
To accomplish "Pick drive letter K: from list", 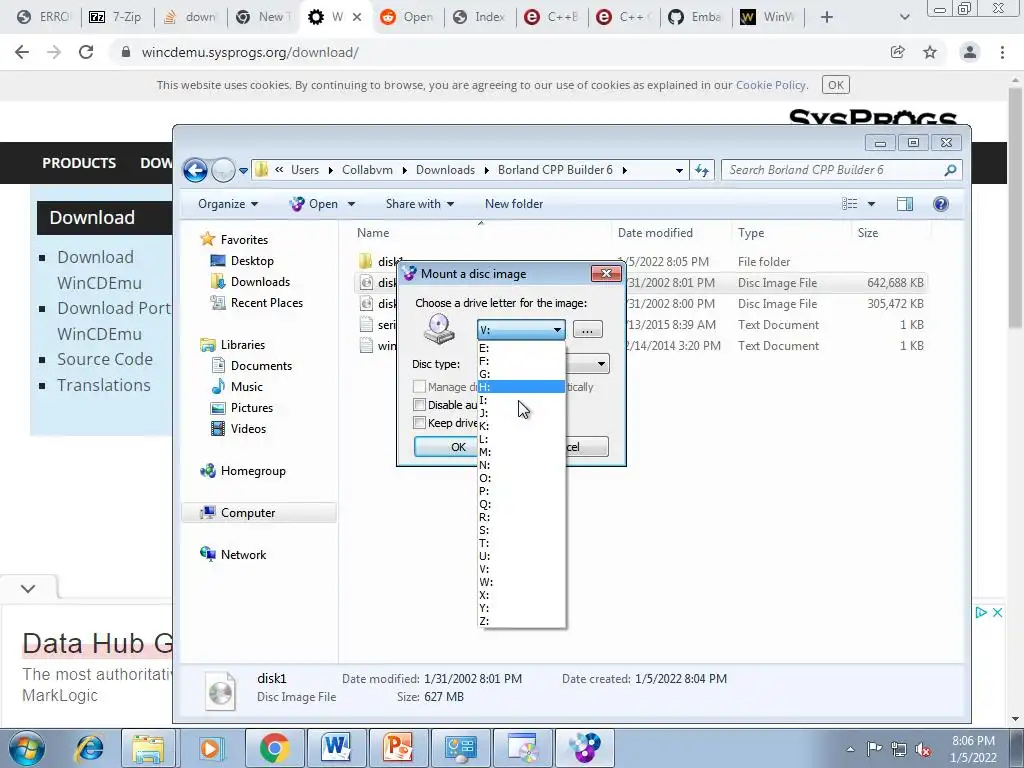I will click(x=521, y=426).
